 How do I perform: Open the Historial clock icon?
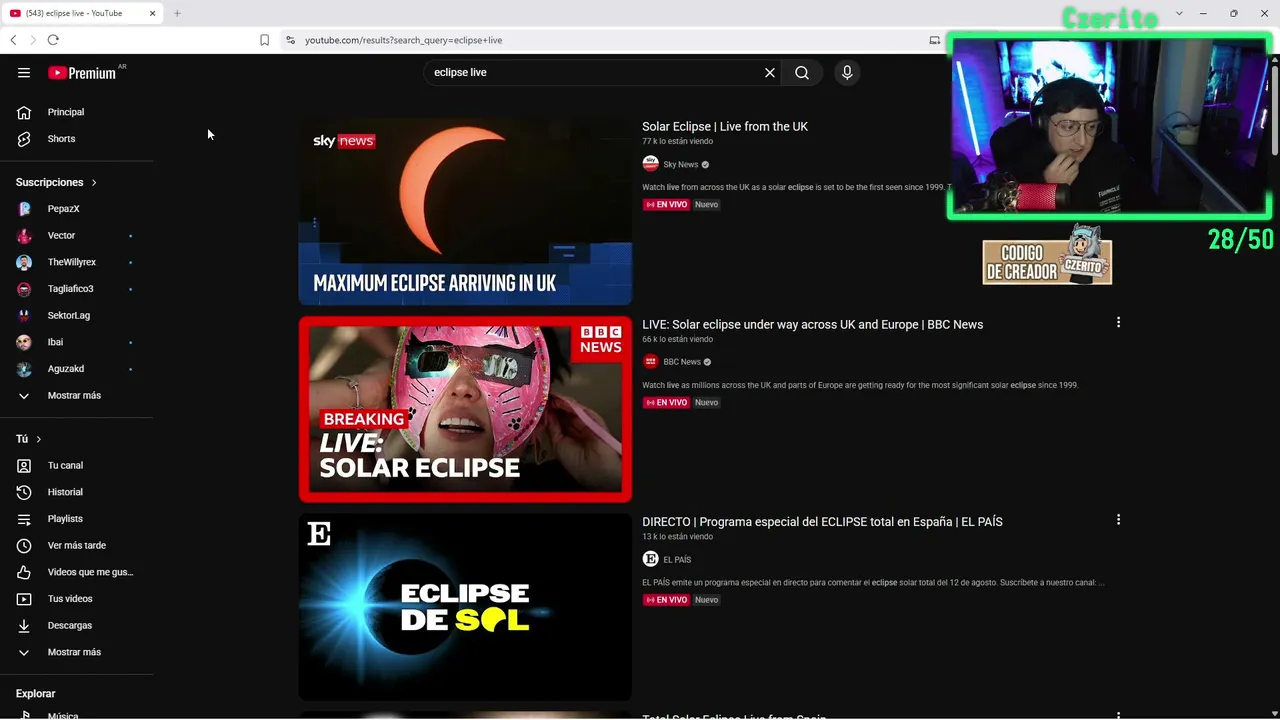coord(24,492)
